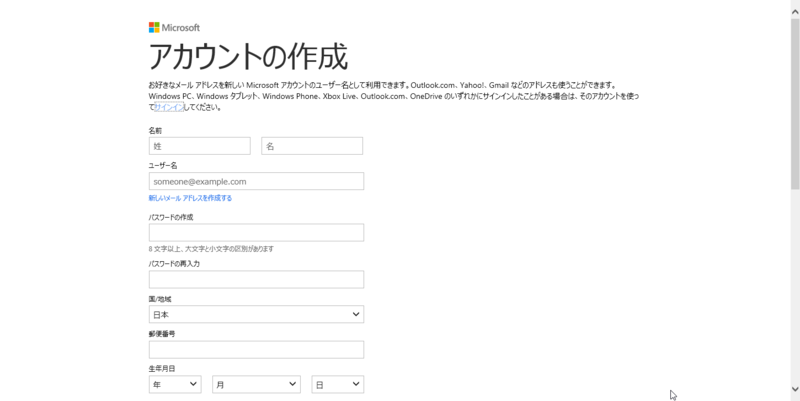Click the 名前 label
800x401 pixels.
(155, 131)
